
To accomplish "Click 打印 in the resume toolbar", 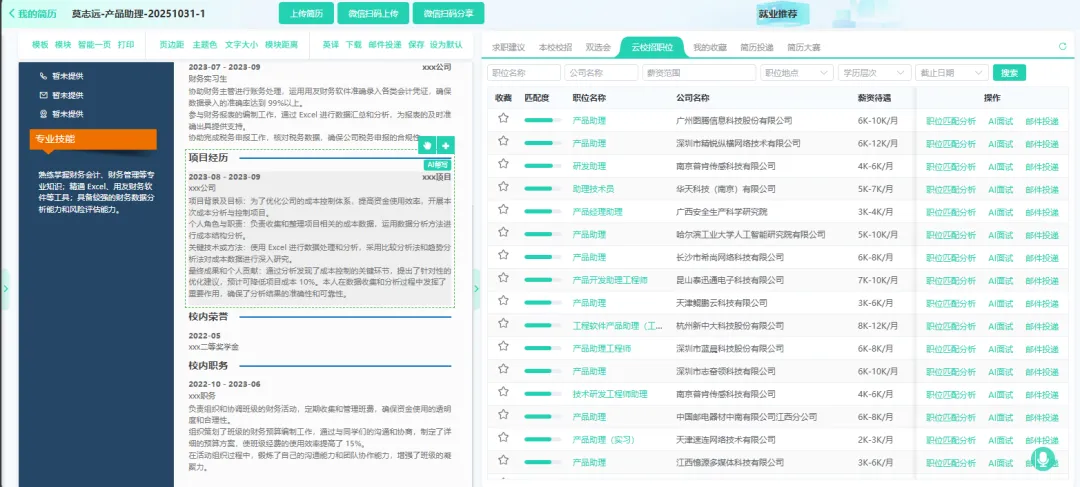I will (x=125, y=44).
